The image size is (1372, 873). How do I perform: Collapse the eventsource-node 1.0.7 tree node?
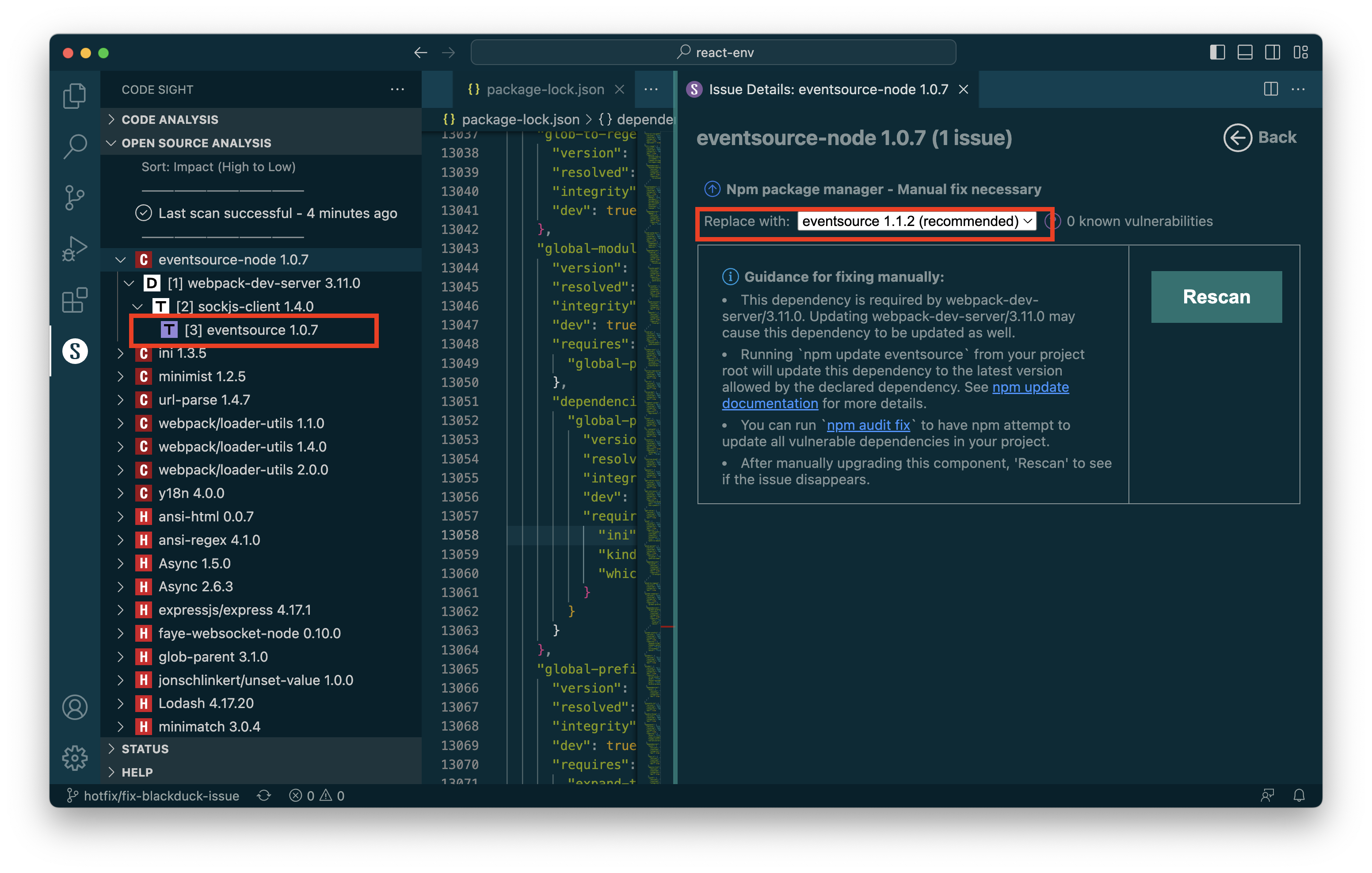tap(121, 260)
